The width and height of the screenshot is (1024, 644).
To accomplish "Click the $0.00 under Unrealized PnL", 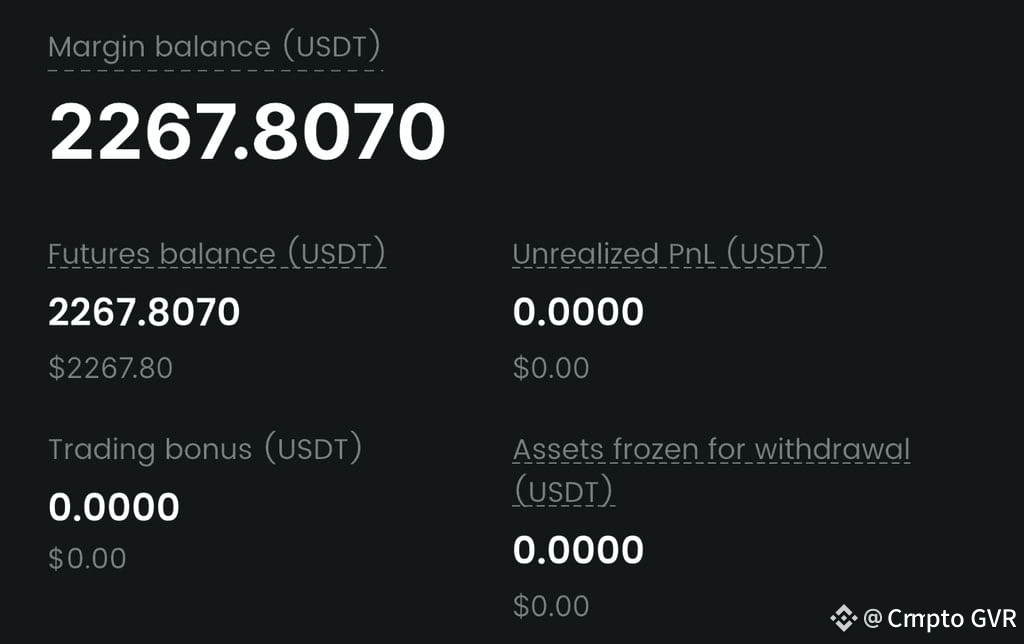I will (551, 368).
